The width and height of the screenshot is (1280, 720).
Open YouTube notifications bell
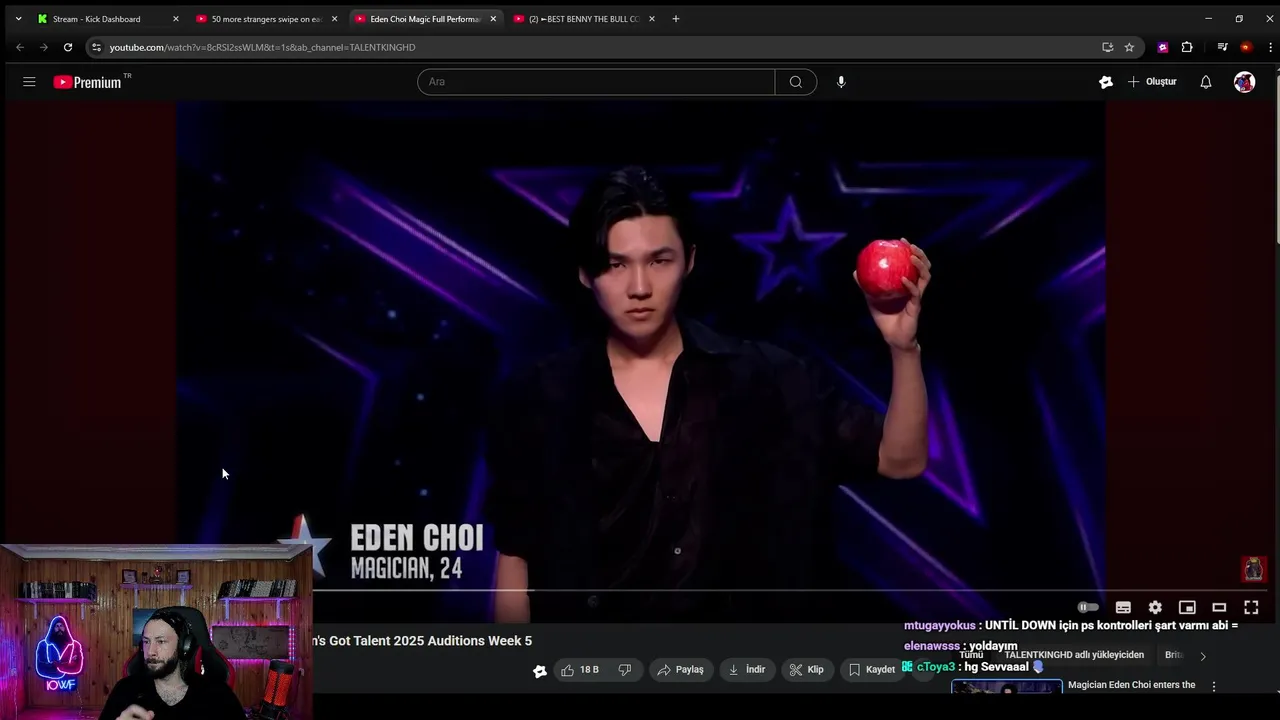(x=1206, y=82)
